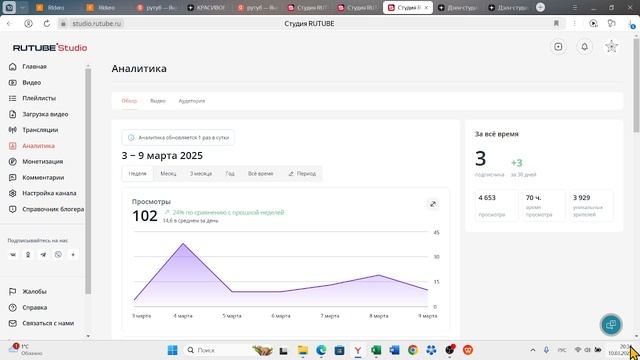Screen dimensions: 640x360
Task: Switch to the Видео analytics tab
Action: click(x=158, y=101)
